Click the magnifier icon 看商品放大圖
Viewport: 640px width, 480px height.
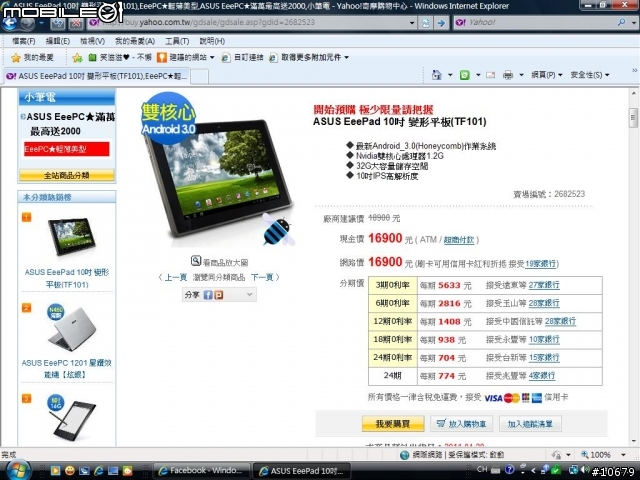(196, 260)
